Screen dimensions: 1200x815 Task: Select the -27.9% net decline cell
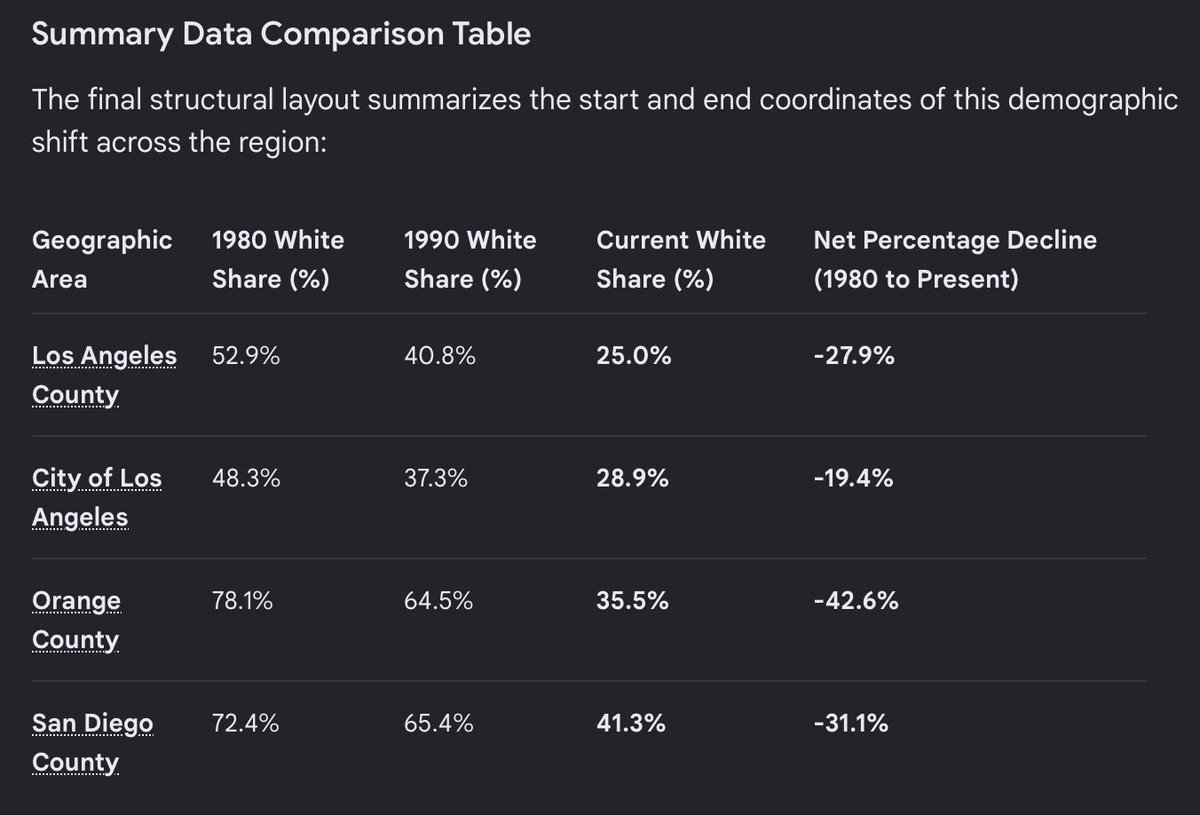tap(854, 356)
